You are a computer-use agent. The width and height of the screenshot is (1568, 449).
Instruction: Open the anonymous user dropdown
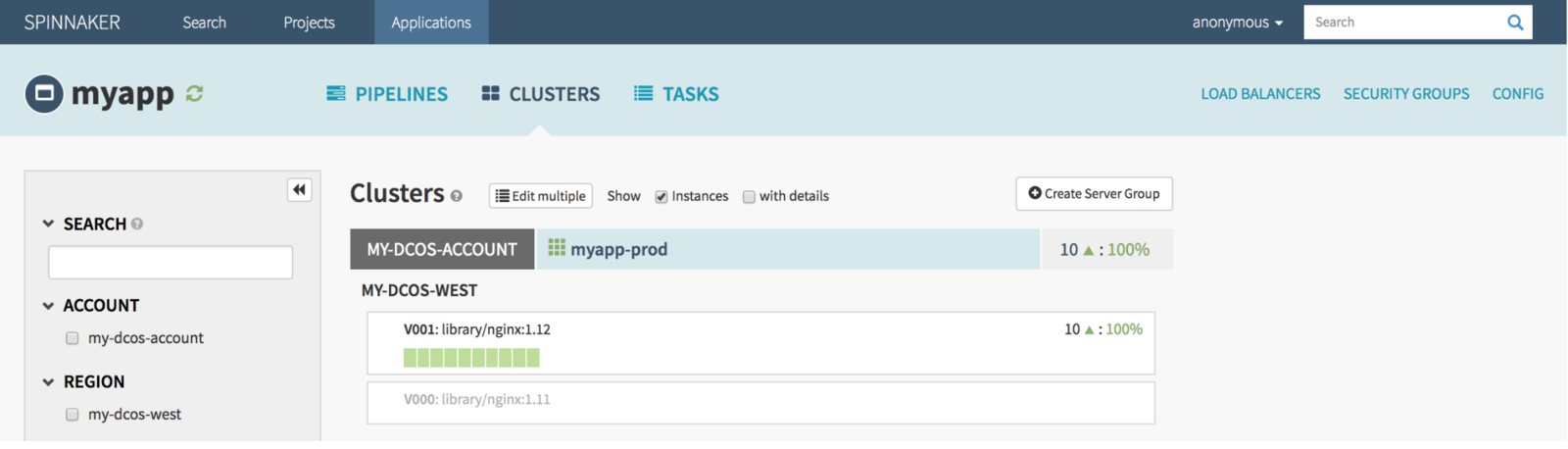coord(1237,23)
